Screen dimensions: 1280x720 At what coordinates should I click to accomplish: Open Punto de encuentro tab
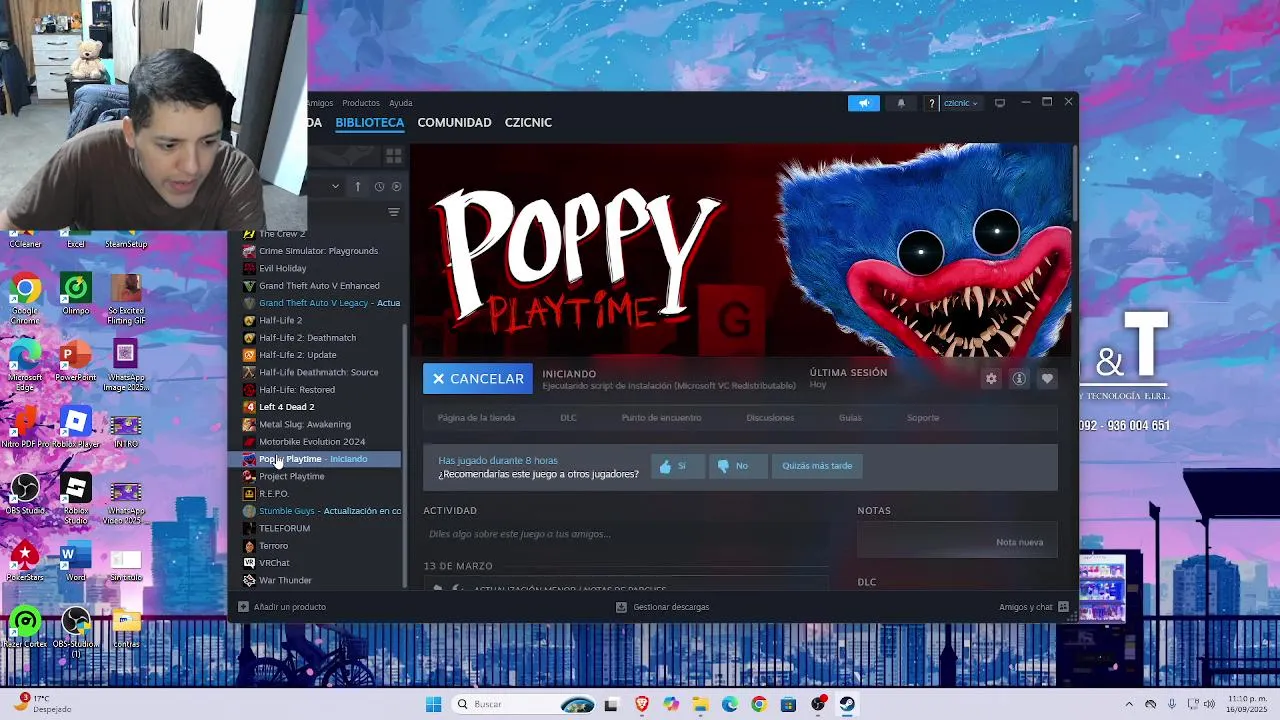click(x=661, y=418)
